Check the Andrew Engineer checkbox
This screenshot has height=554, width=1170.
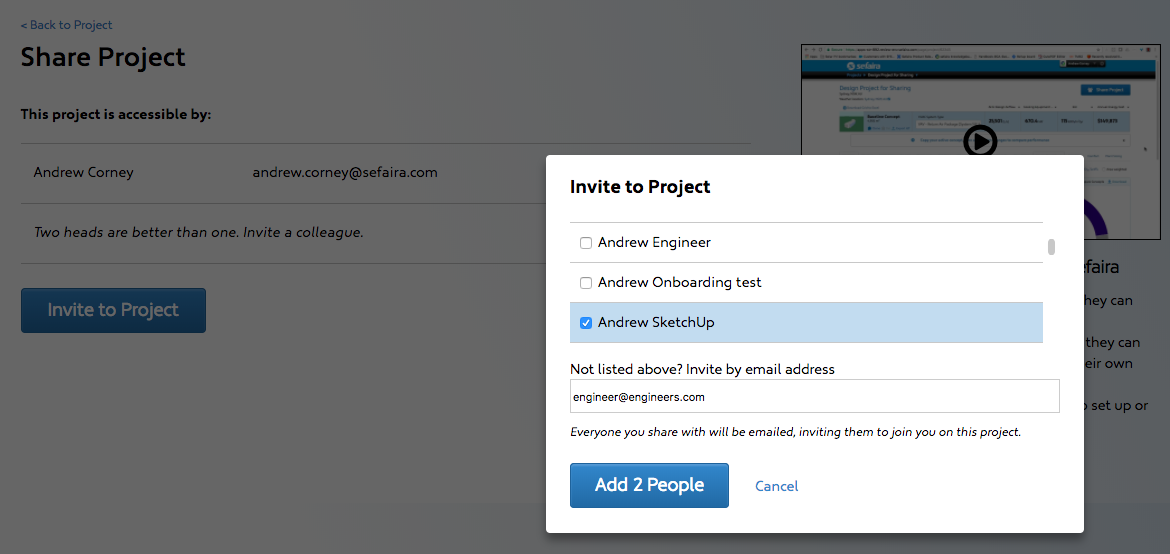pyautogui.click(x=586, y=243)
